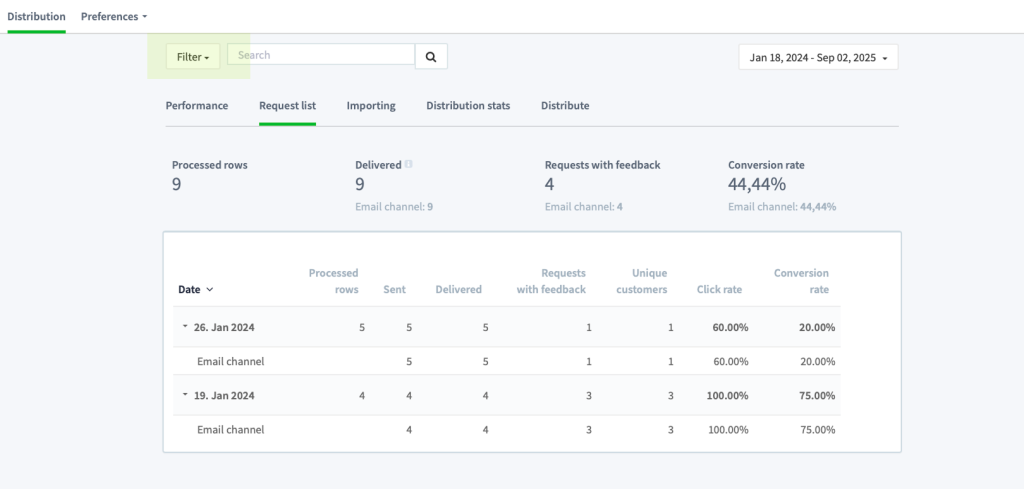Image resolution: width=1024 pixels, height=489 pixels.
Task: Collapse the 19. Jan 2024 row
Action: pos(185,395)
